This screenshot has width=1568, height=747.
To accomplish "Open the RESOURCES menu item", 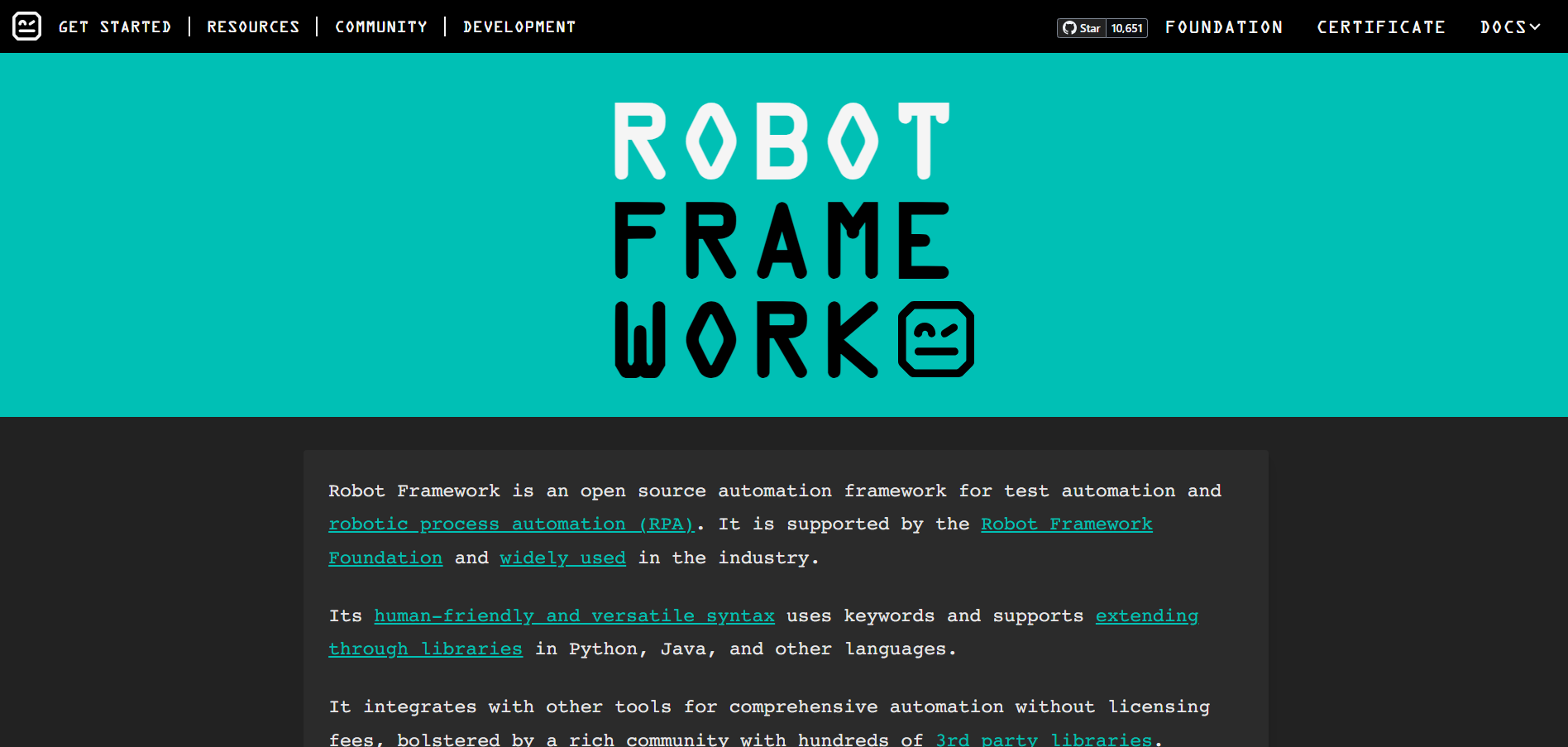I will pyautogui.click(x=253, y=26).
